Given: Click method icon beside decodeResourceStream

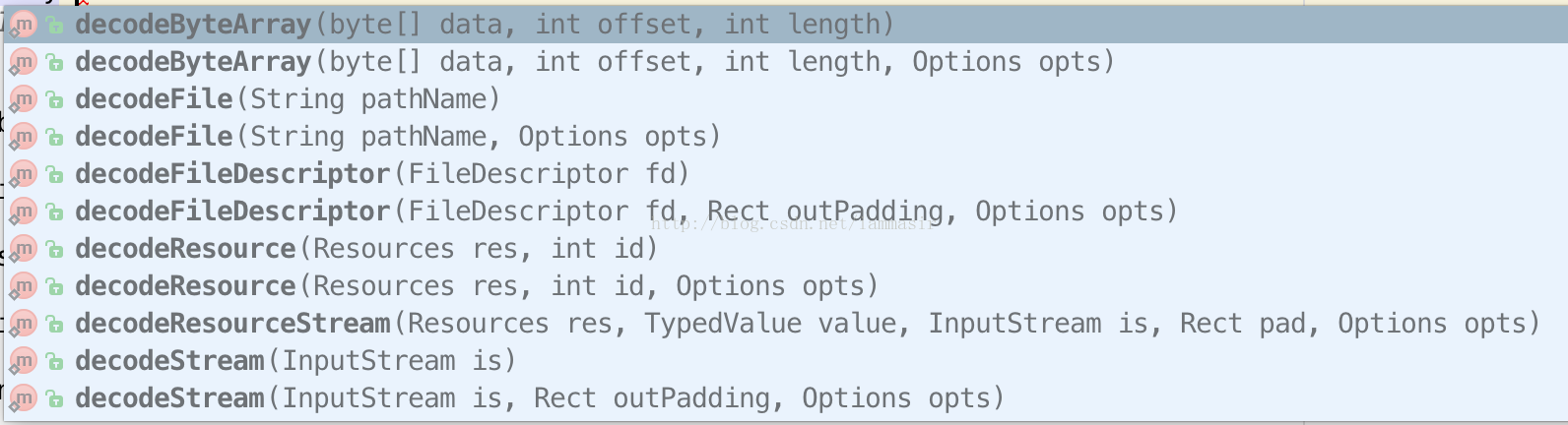Looking at the screenshot, I should [x=23, y=323].
